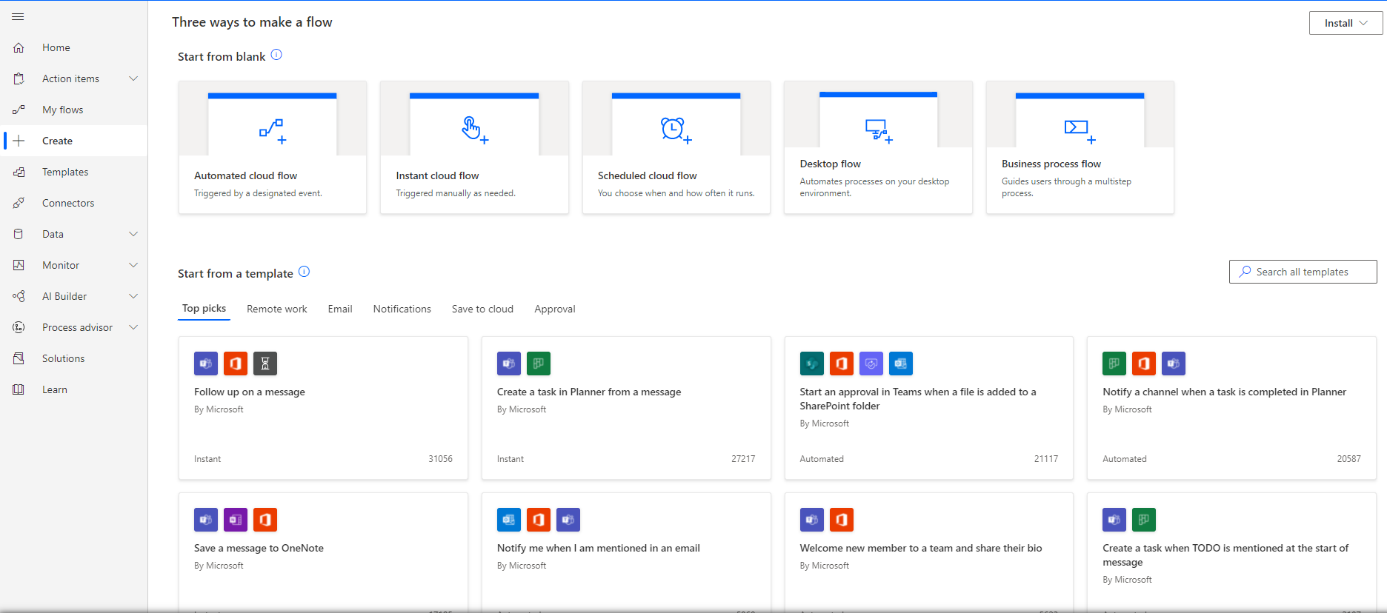Go to Templates in the sidebar

[74, 172]
